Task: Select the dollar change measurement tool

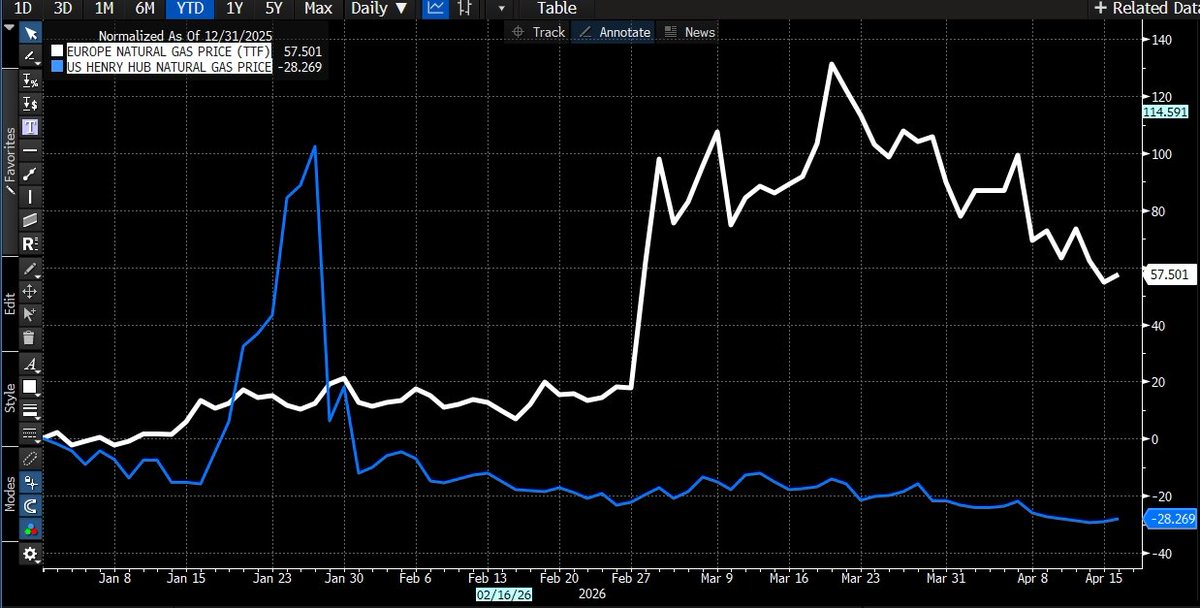Action: click(x=30, y=103)
